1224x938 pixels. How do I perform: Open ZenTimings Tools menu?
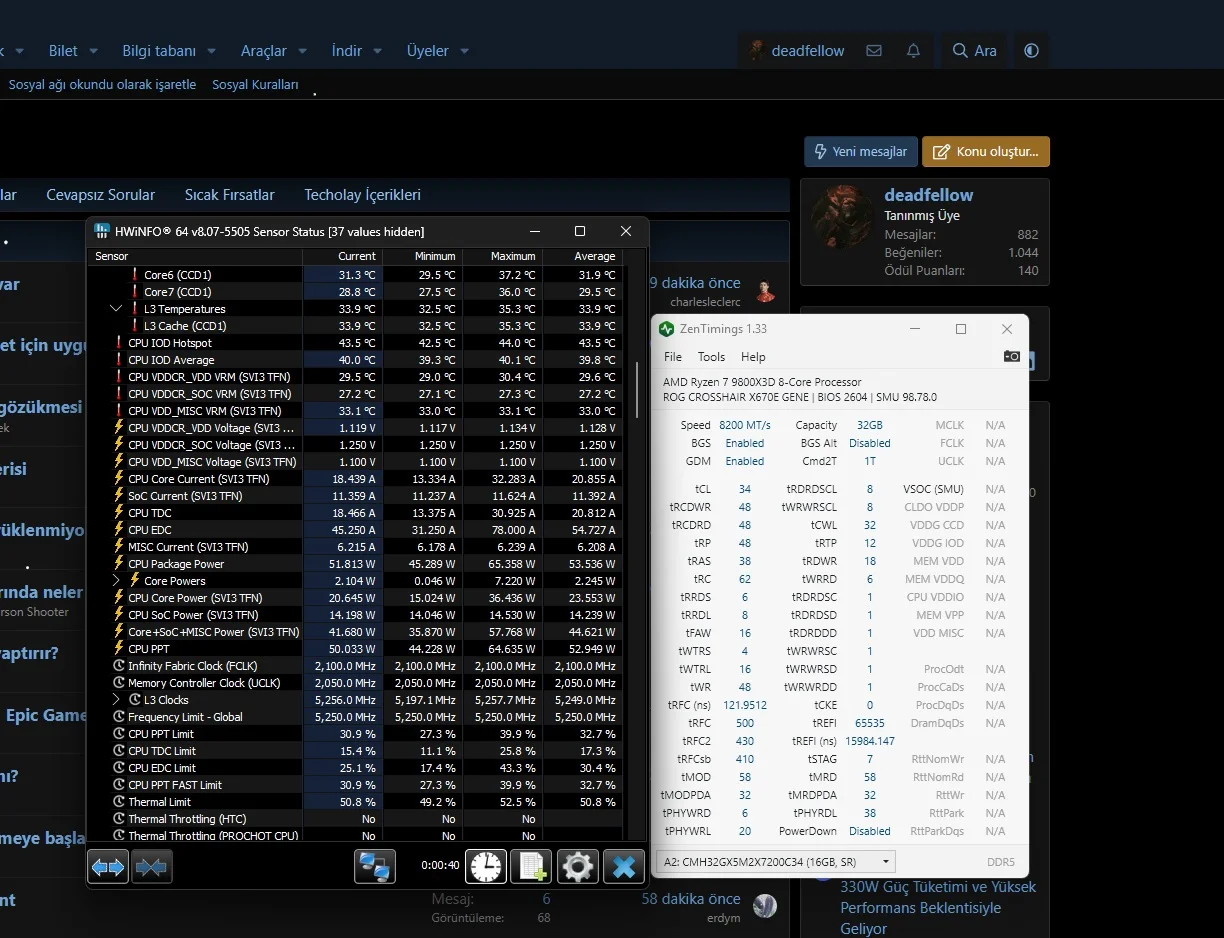[x=711, y=357]
